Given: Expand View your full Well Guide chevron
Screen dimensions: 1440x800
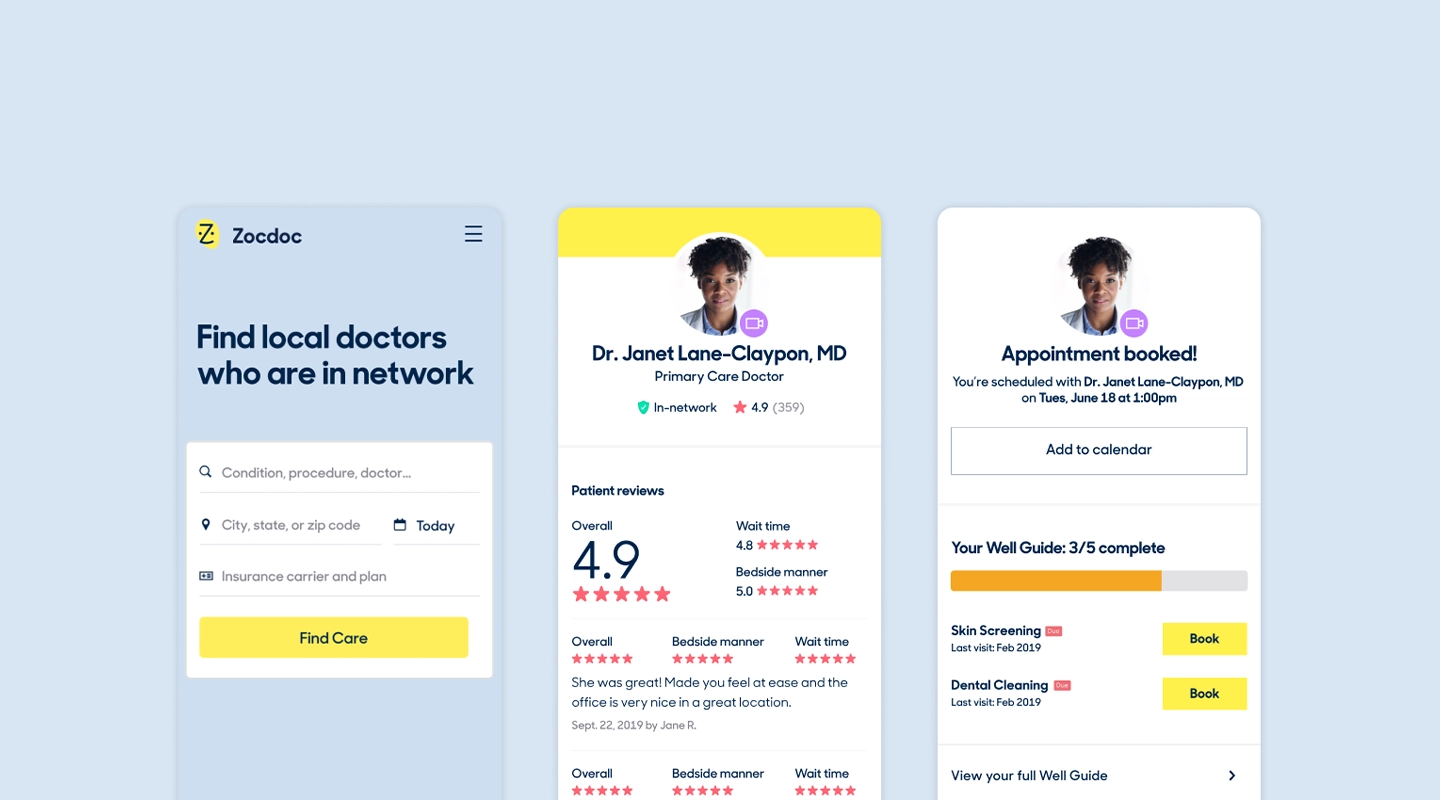Looking at the screenshot, I should point(1232,775).
